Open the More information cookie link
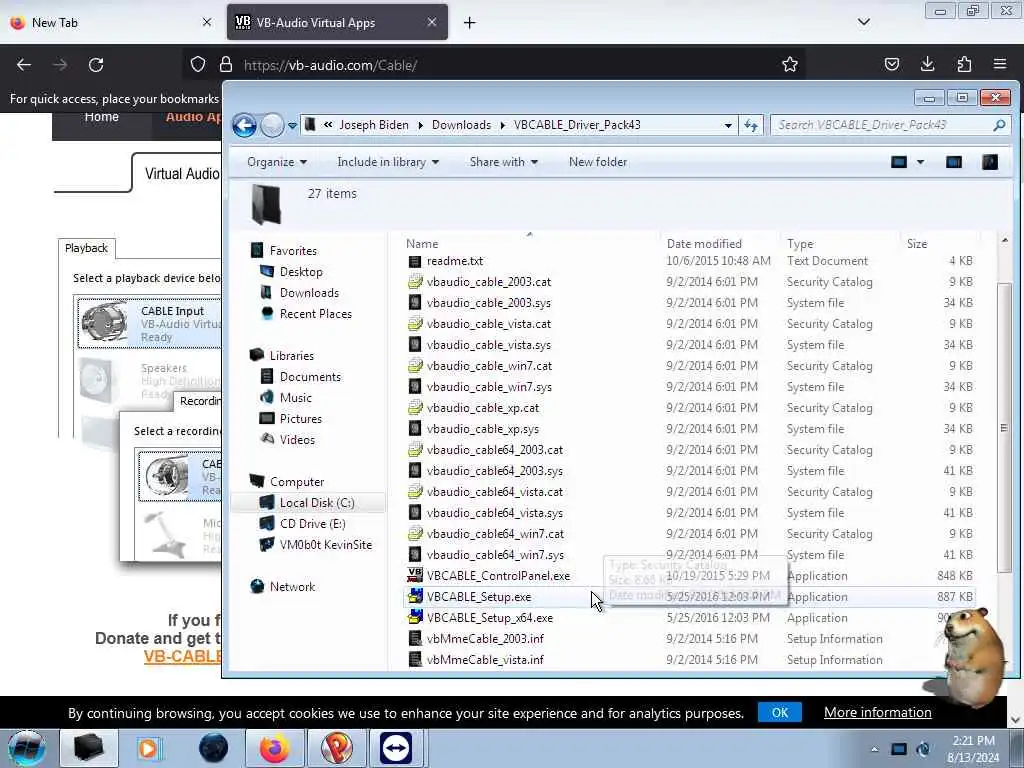 (x=877, y=712)
